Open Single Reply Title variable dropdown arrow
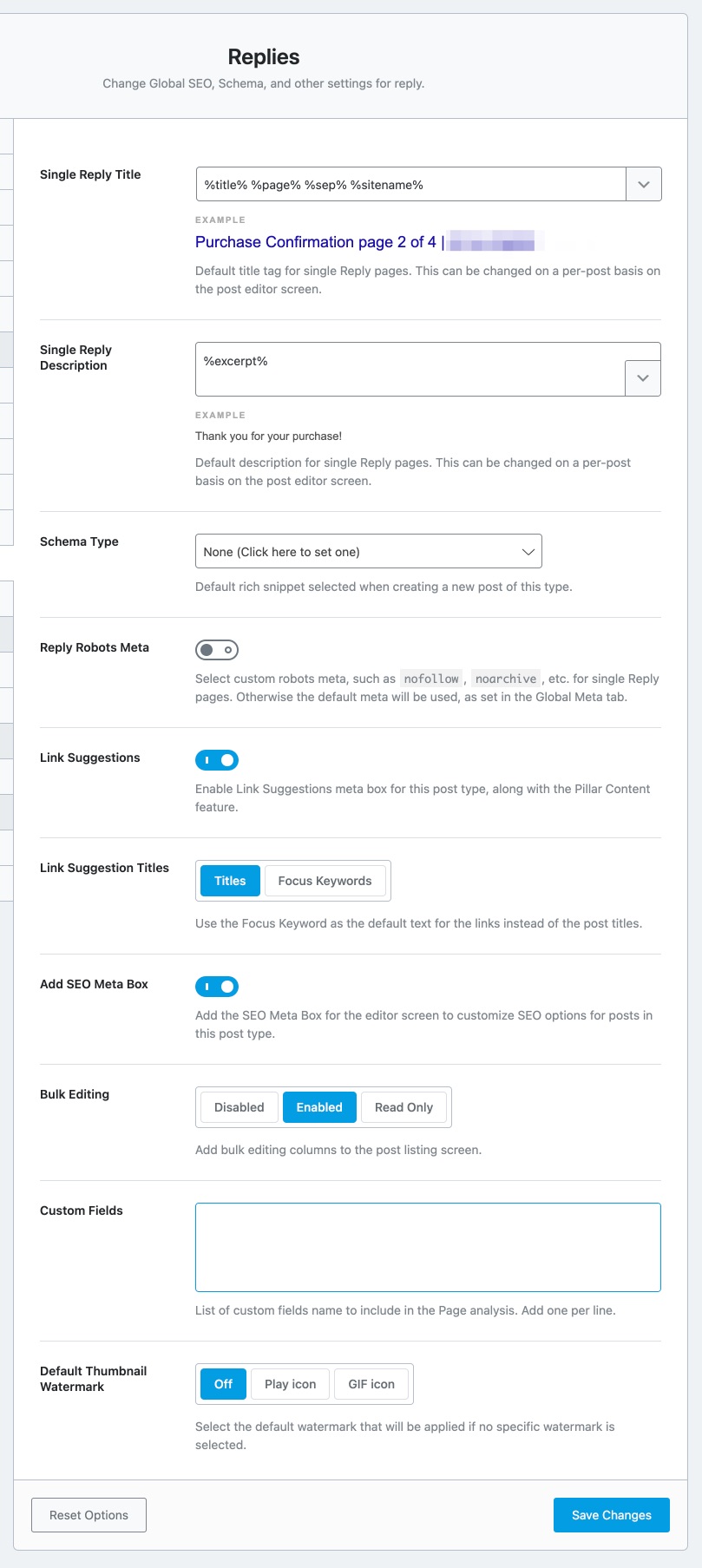This screenshot has height=1568, width=702. (644, 184)
